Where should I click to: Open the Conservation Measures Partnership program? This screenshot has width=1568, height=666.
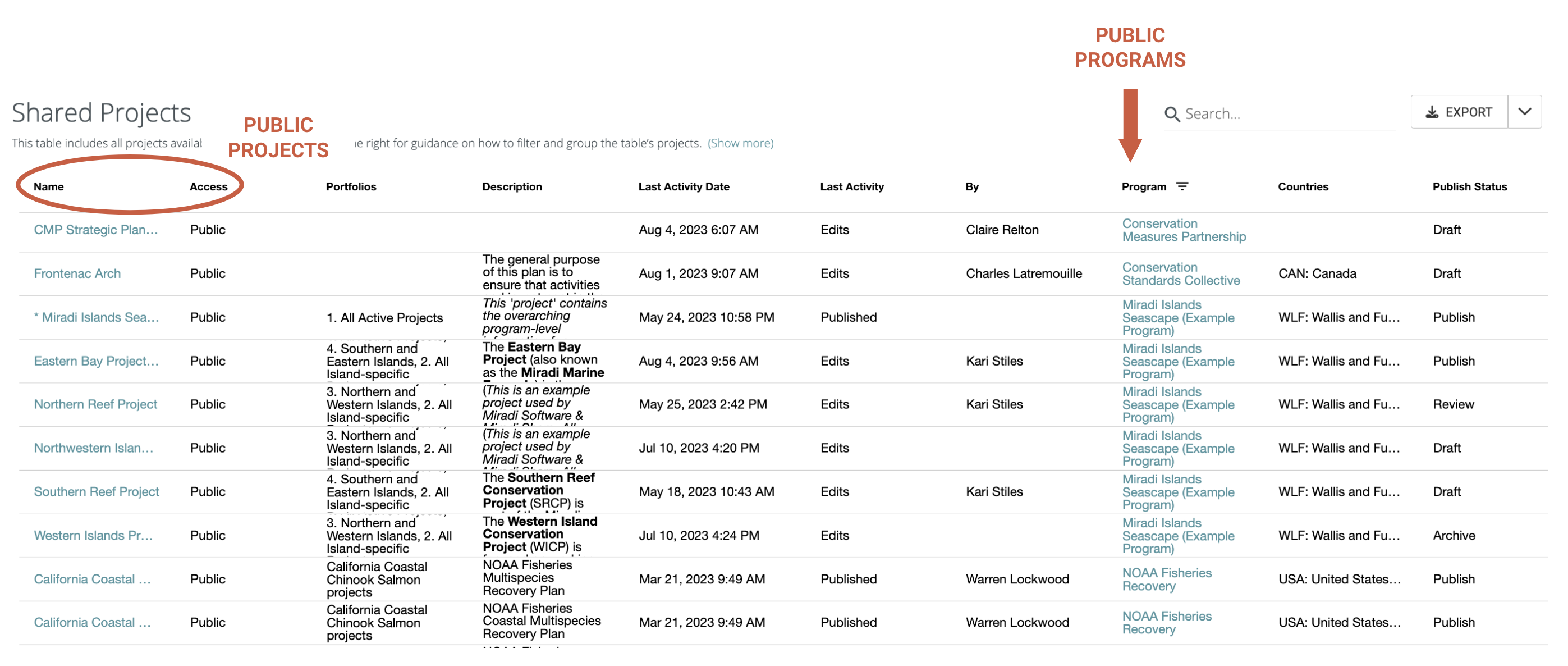click(x=1184, y=230)
